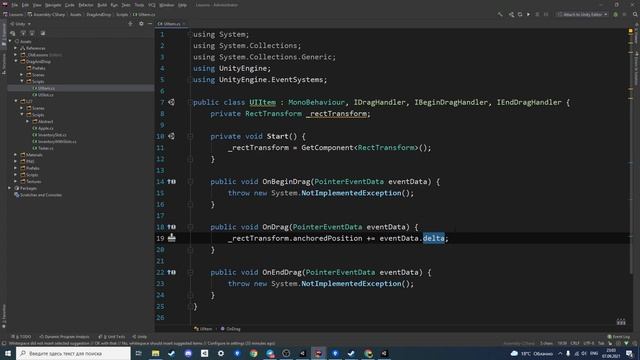Viewport: 640px width, 360px height.
Task: Open Explorer panel settings gear
Action: (x=141, y=24)
